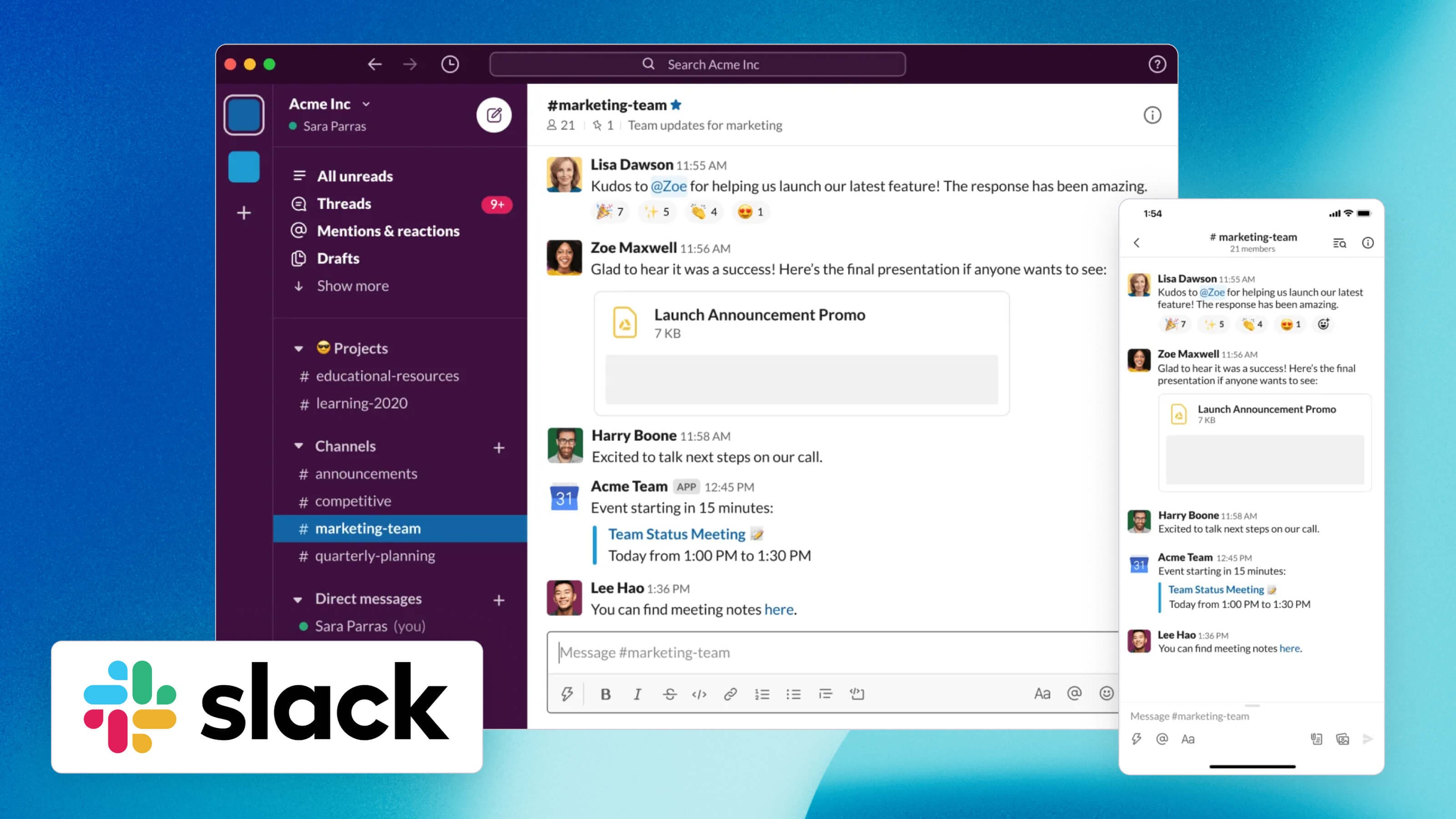Open the emoji picker smiley icon
1456x819 pixels.
pyautogui.click(x=1106, y=693)
